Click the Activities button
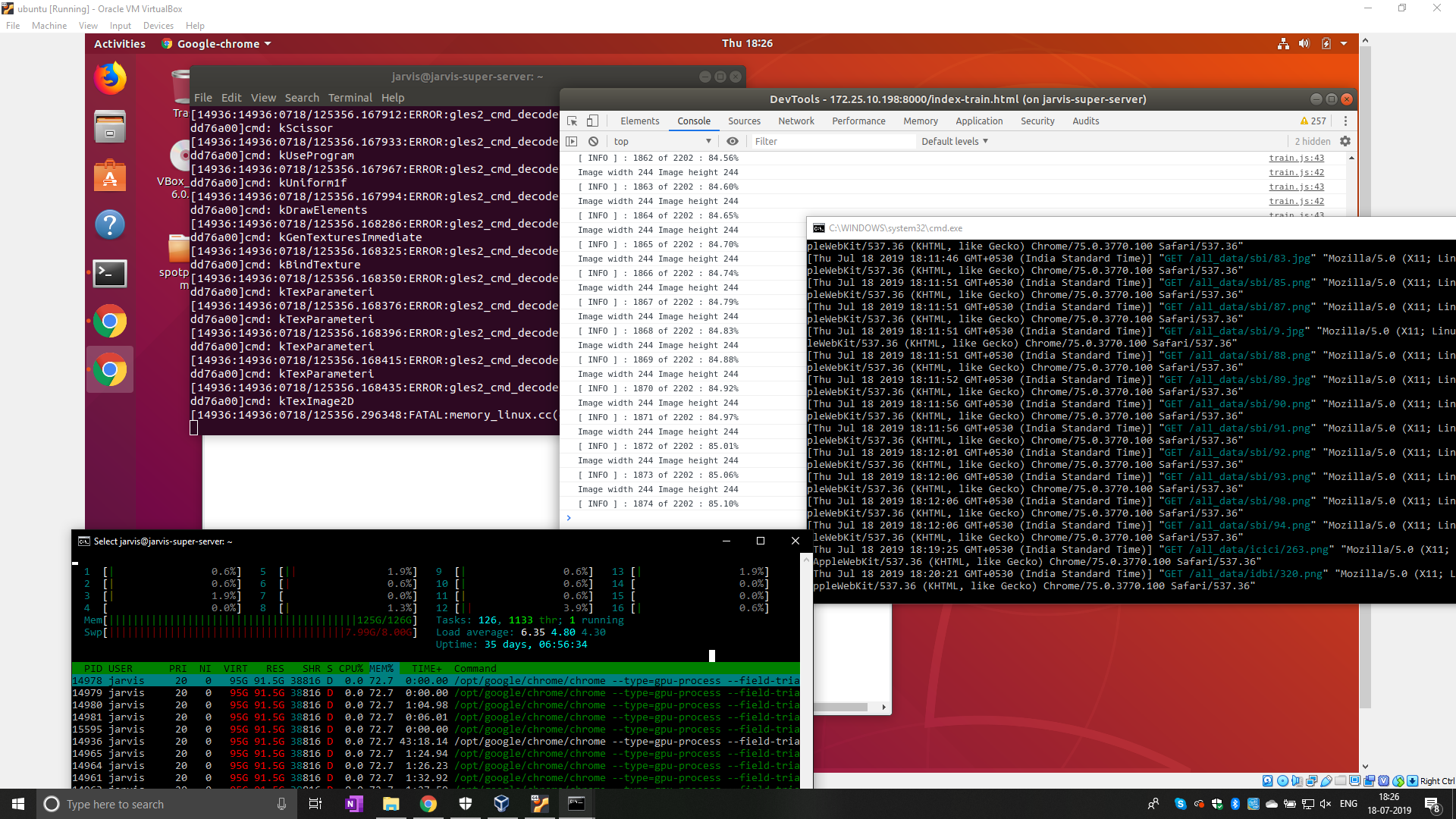Image resolution: width=1456 pixels, height=819 pixels. click(120, 44)
